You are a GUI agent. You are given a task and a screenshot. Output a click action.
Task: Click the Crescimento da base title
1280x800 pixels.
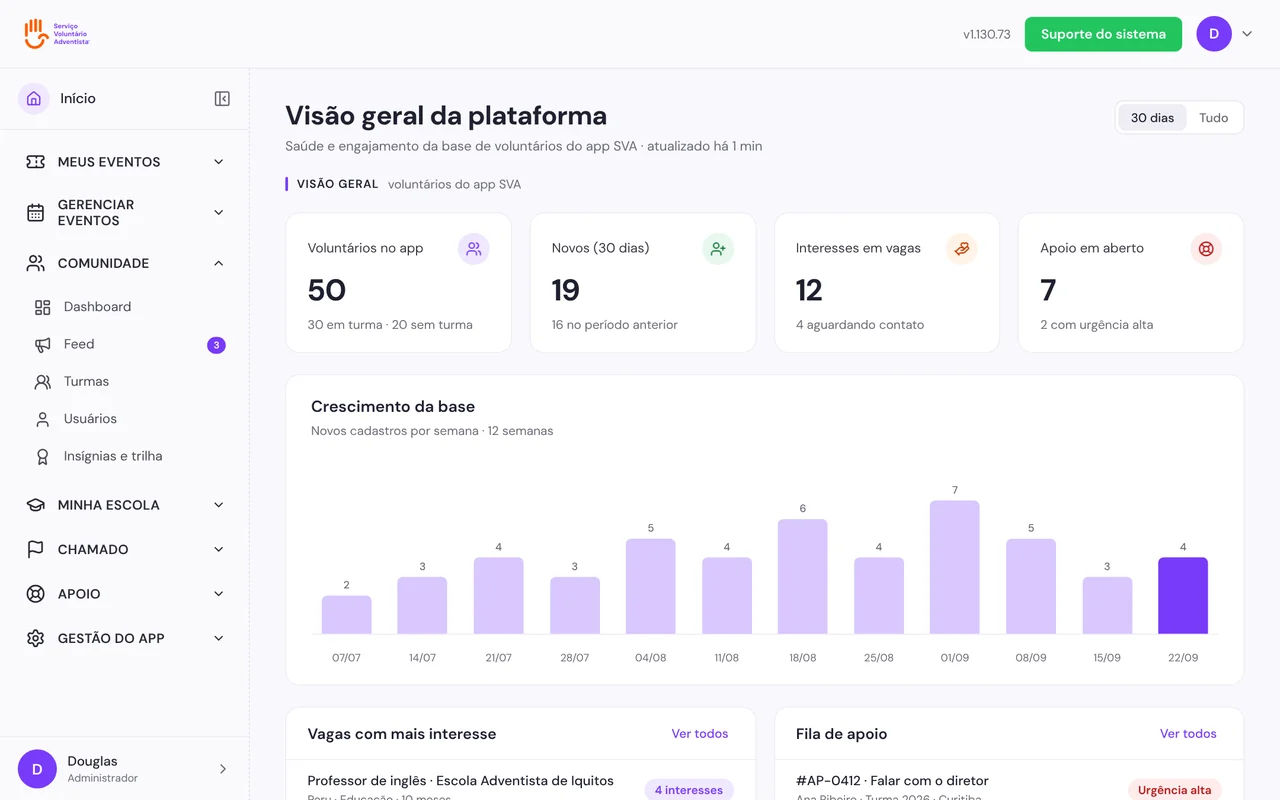[393, 407]
